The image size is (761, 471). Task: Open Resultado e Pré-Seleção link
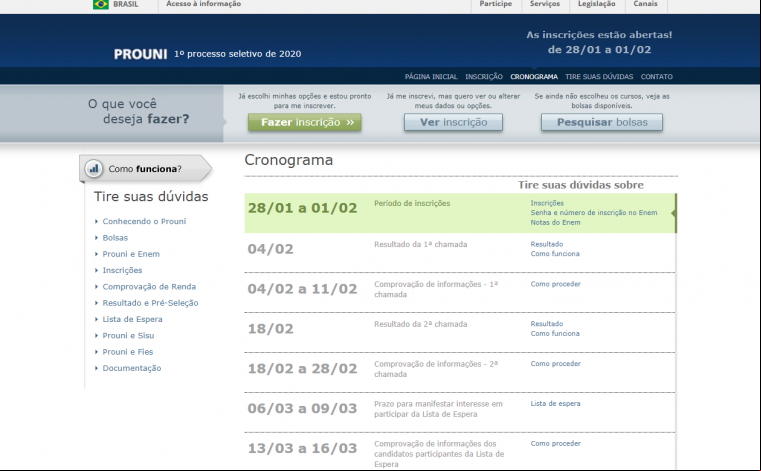tap(150, 303)
